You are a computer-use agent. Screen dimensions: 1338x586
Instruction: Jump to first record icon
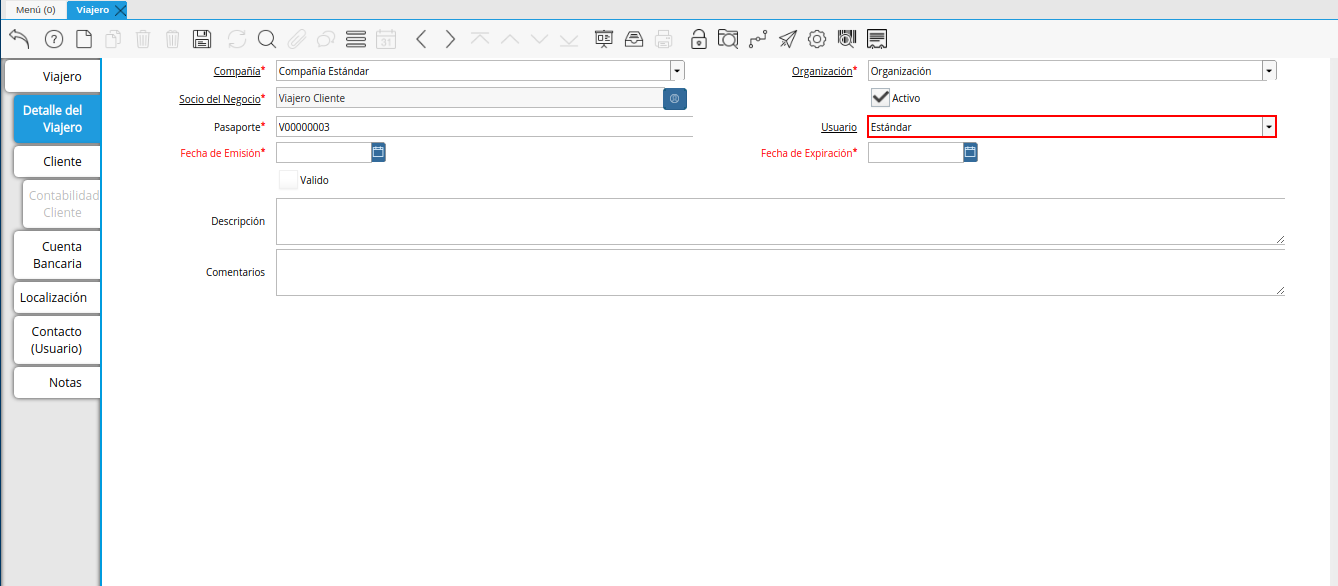pos(480,39)
